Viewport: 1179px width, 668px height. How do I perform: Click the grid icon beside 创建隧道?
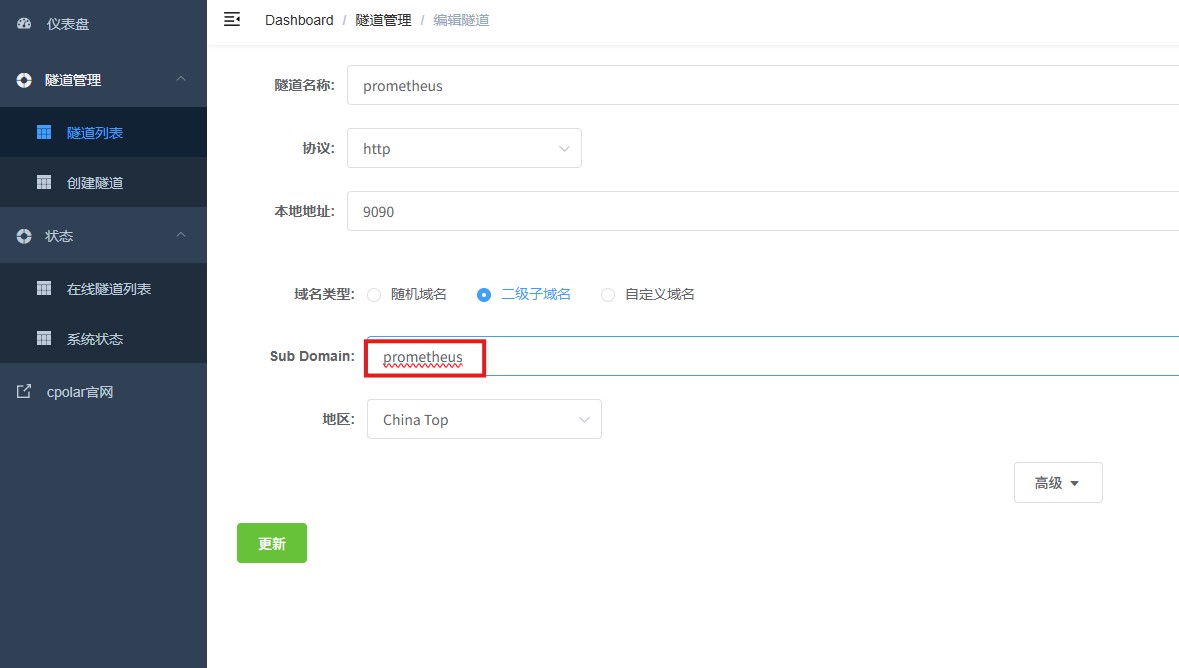click(44, 182)
